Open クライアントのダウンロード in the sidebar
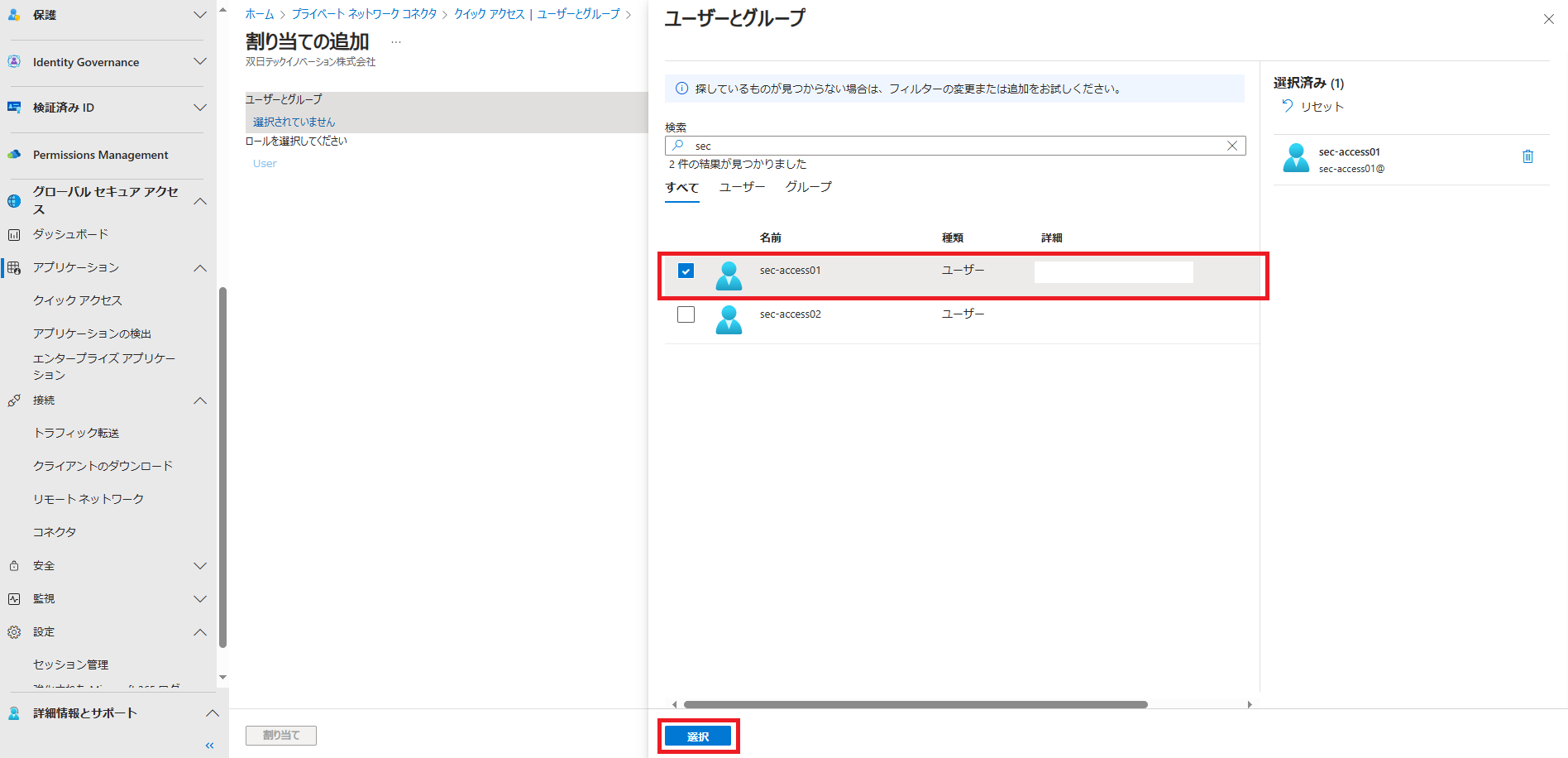The width and height of the screenshot is (1568, 758). 103,466
